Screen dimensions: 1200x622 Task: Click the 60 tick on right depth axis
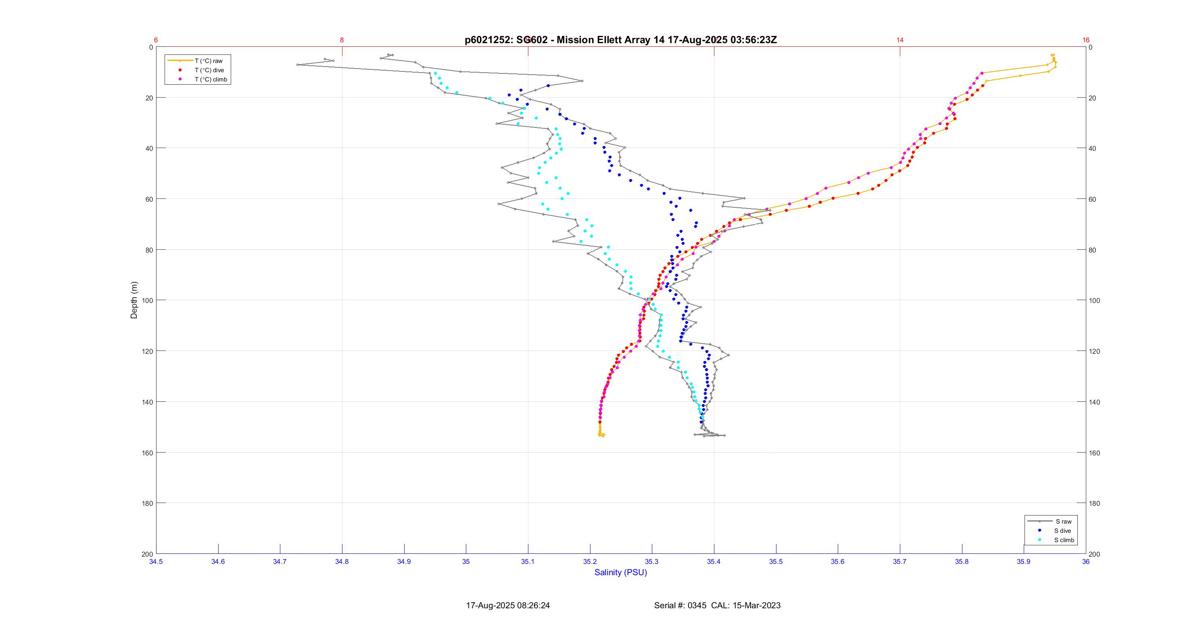(1093, 199)
